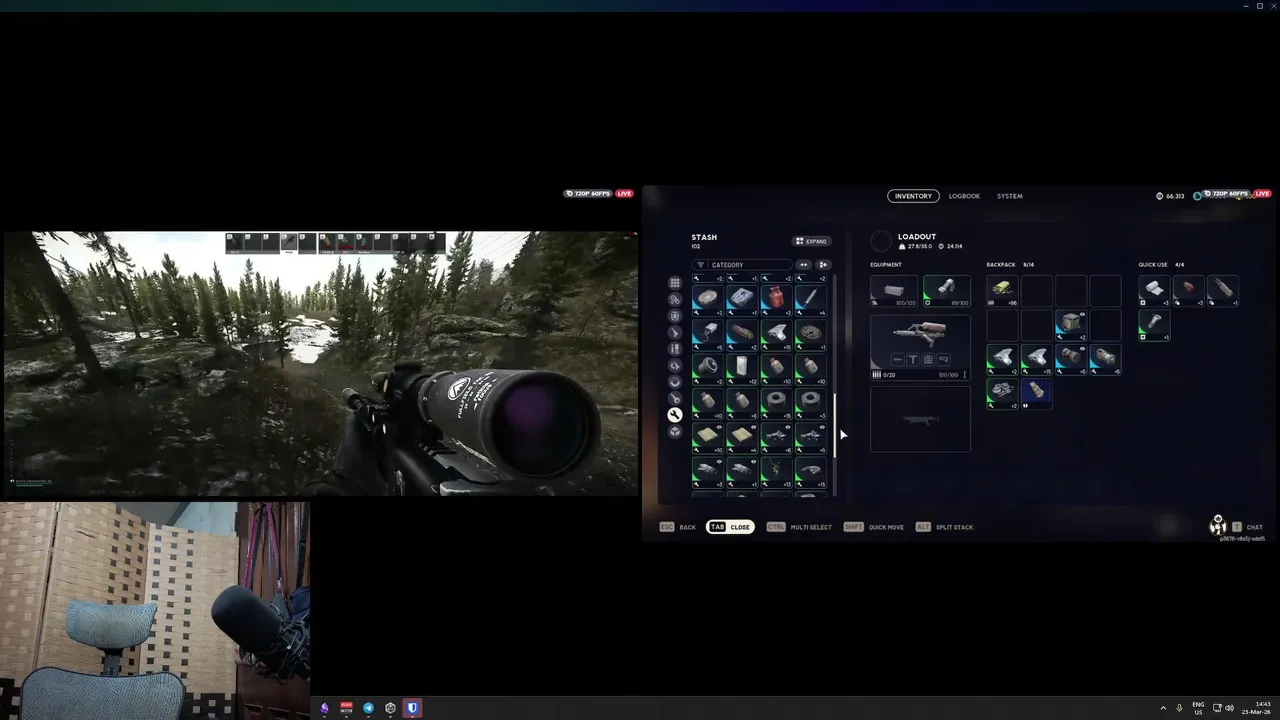
Task: Select the ammo magazine category in stash sidebar
Action: click(675, 349)
